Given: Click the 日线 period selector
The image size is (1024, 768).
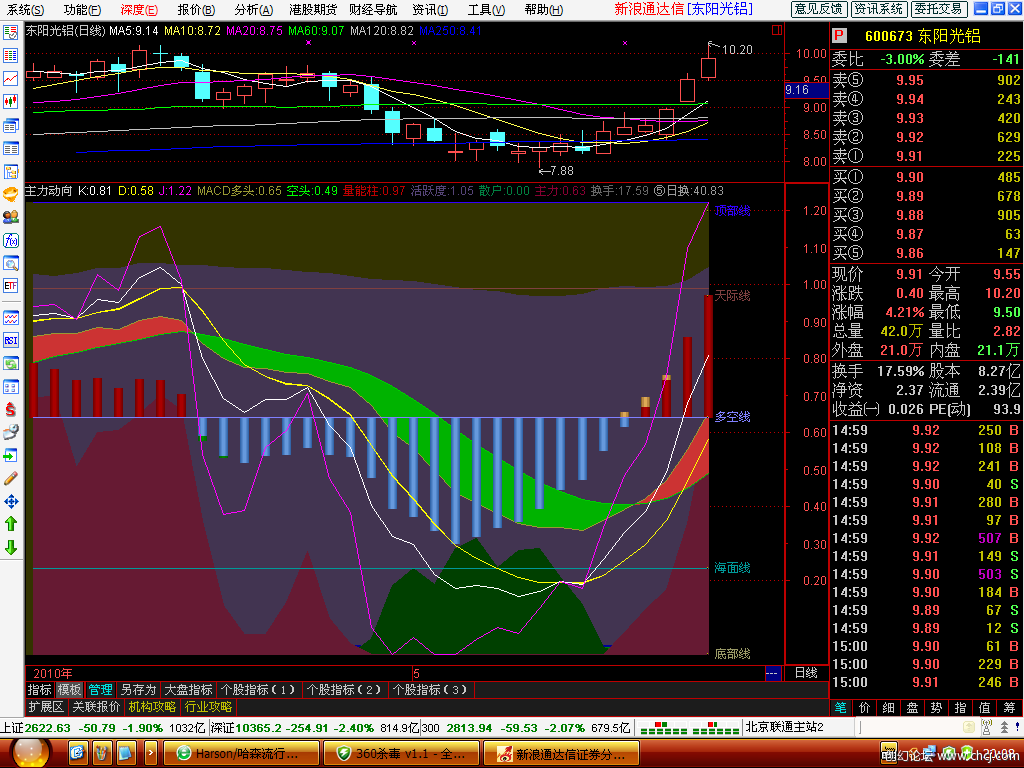Looking at the screenshot, I should (806, 673).
